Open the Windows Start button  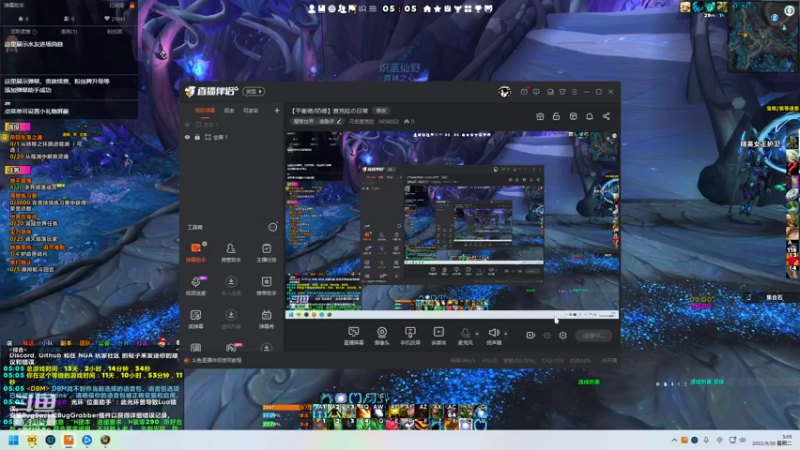pyautogui.click(x=13, y=440)
